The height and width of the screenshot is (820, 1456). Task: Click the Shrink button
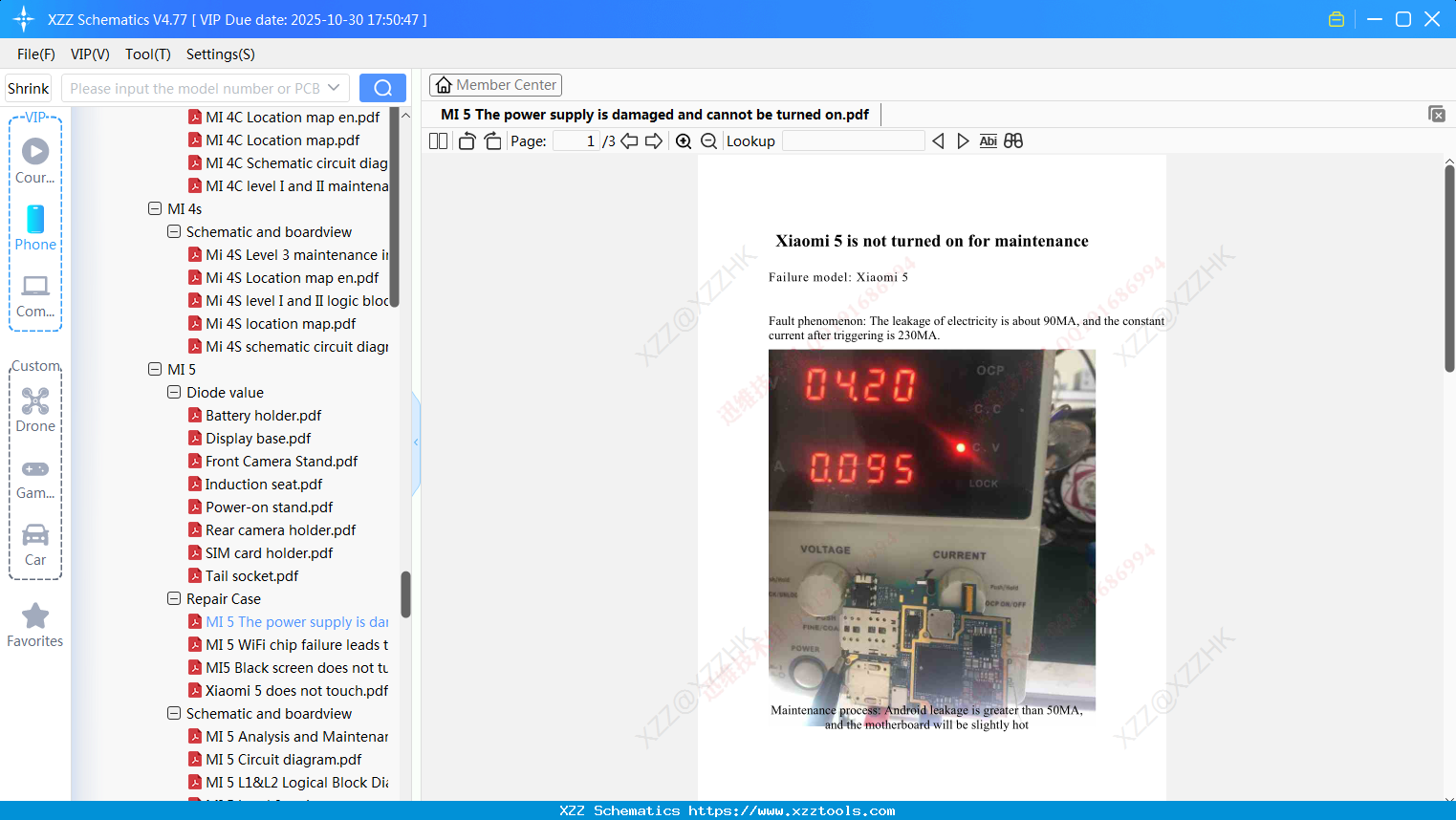[x=28, y=87]
